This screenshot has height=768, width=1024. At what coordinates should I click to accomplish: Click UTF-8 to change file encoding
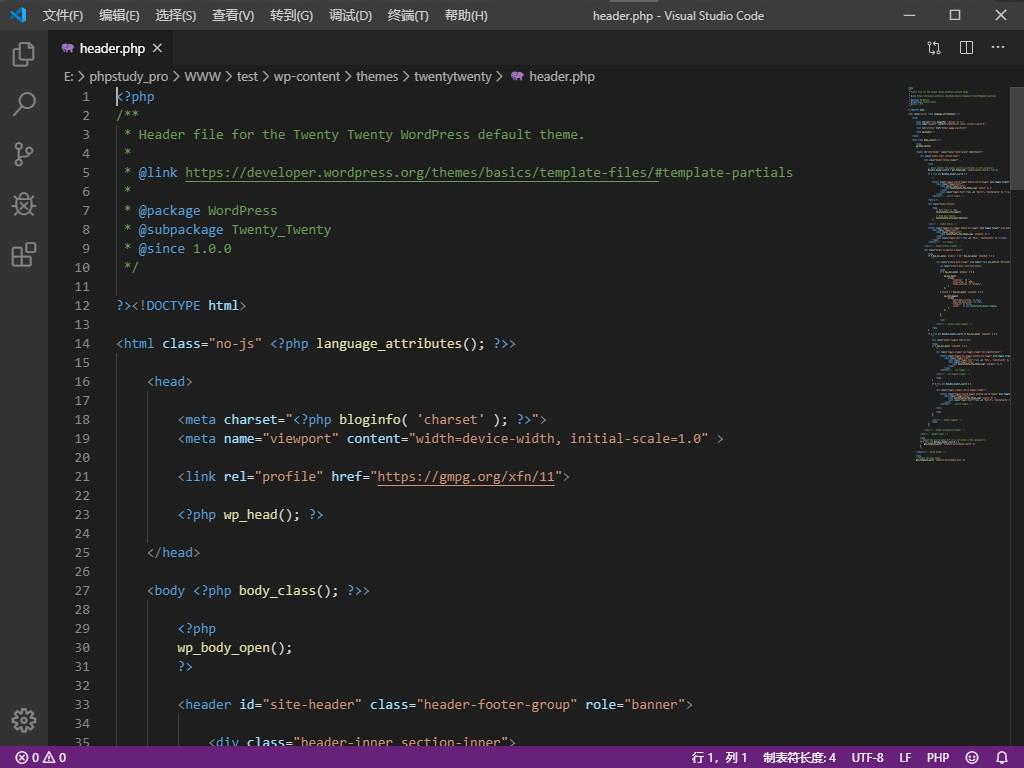(x=866, y=757)
